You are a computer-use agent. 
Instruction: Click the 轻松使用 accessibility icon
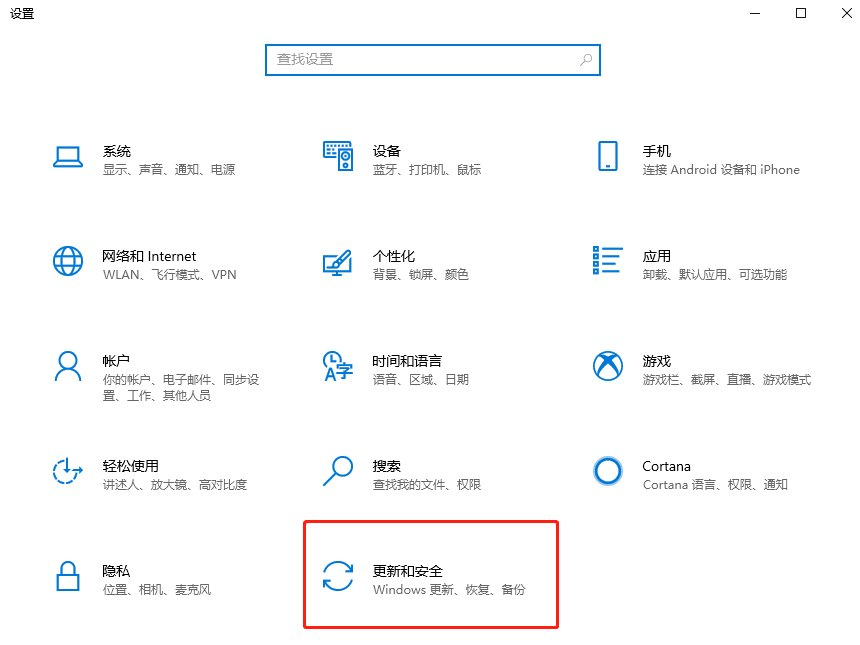click(67, 471)
